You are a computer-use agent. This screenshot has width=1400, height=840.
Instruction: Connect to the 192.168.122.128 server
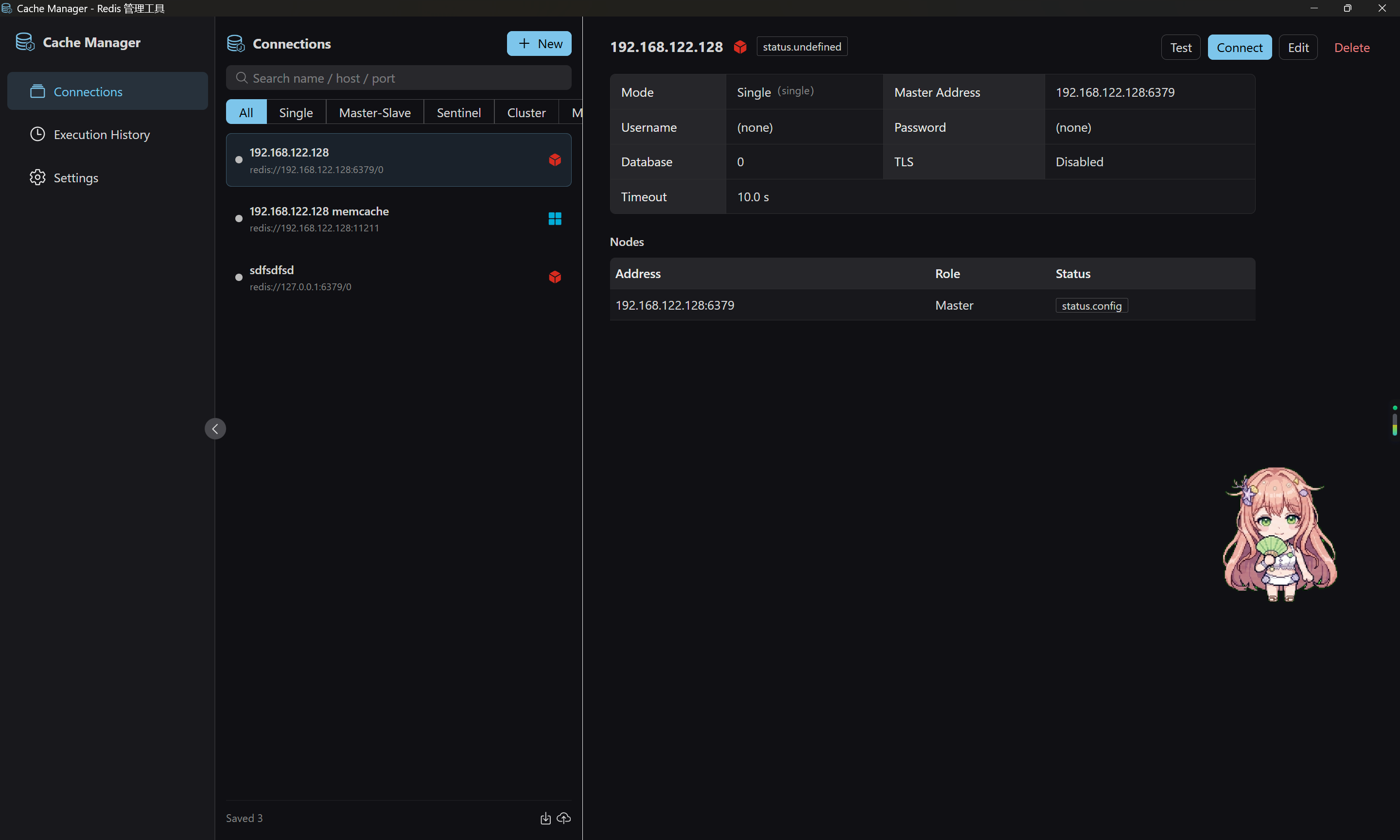click(x=1239, y=48)
